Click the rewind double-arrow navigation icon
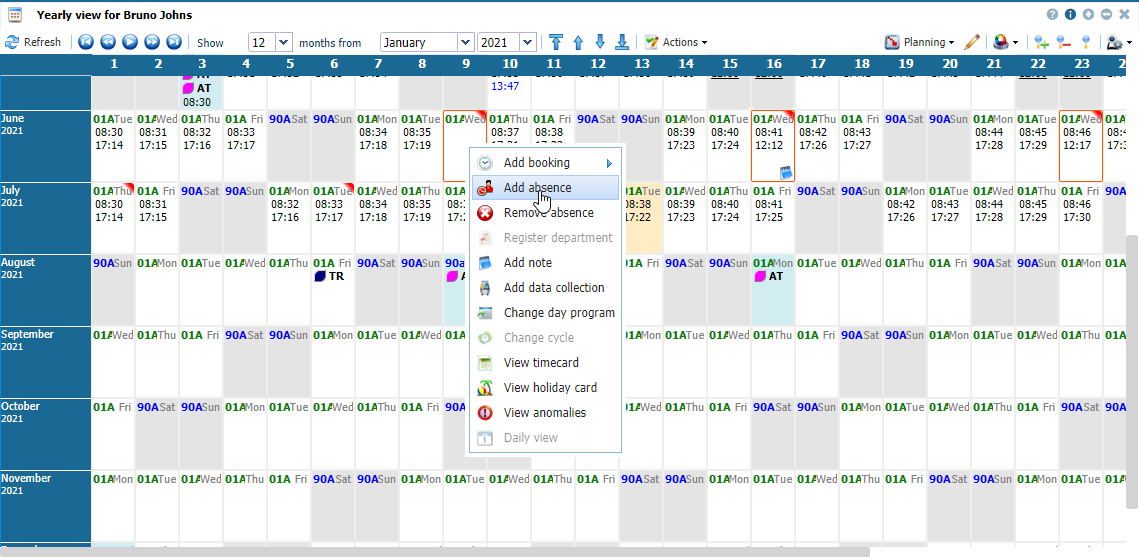 pos(108,42)
